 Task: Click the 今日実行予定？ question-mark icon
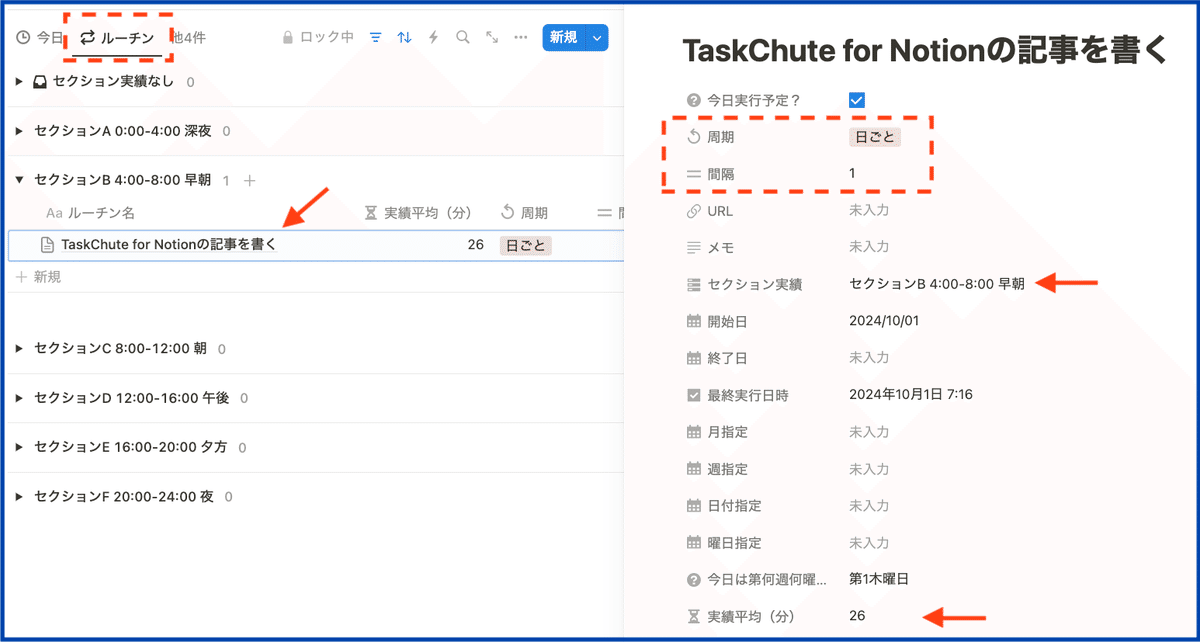(694, 100)
